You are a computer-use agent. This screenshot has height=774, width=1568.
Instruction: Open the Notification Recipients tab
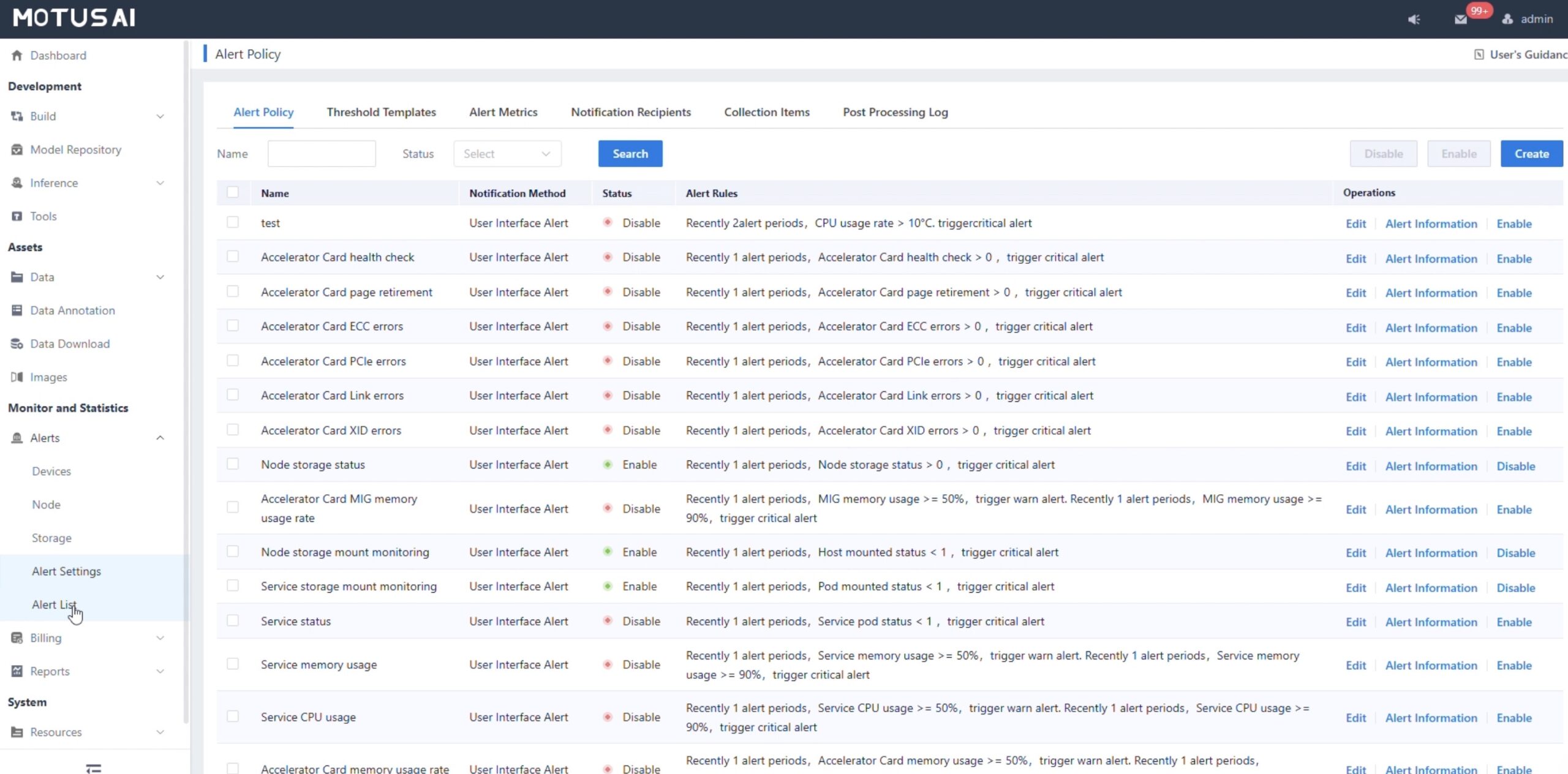tap(630, 112)
